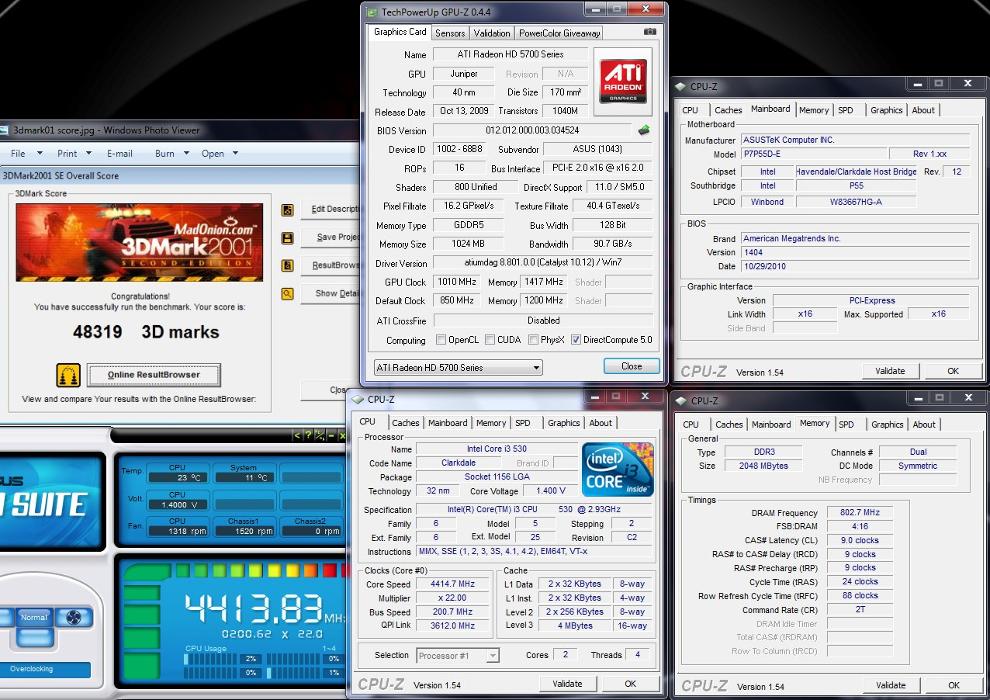Click the ResultBrowser icon in 3DMark
The width and height of the screenshot is (990, 700).
click(287, 266)
